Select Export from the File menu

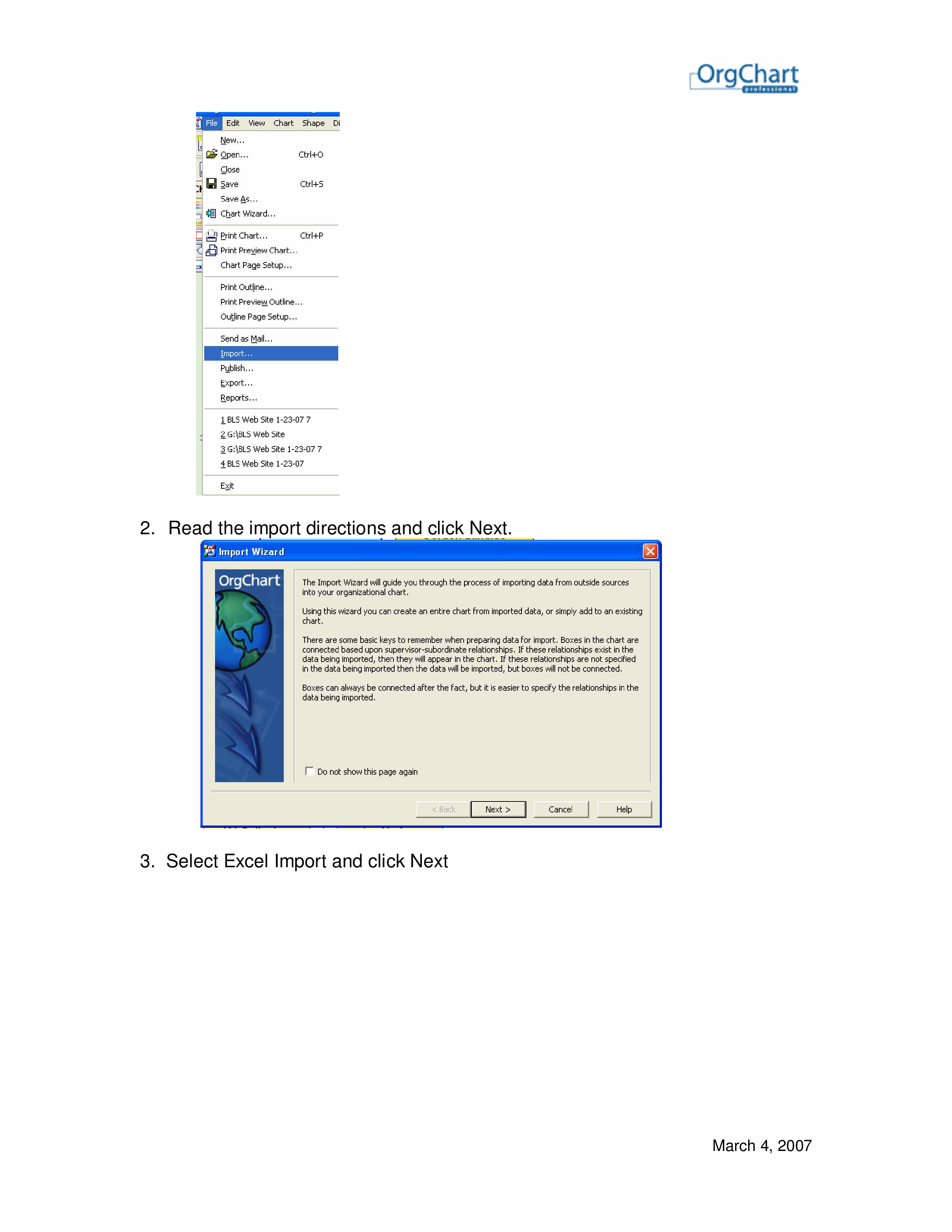[x=237, y=383]
